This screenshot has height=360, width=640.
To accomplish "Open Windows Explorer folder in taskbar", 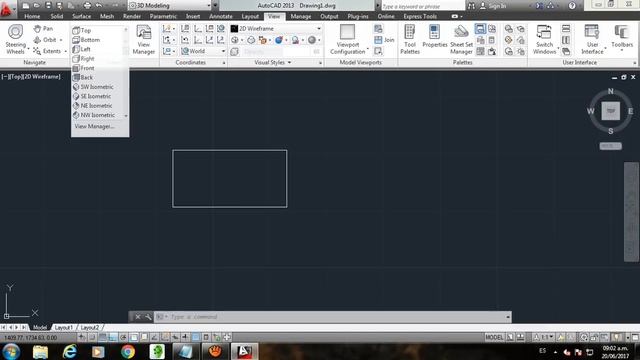I will (x=40, y=351).
